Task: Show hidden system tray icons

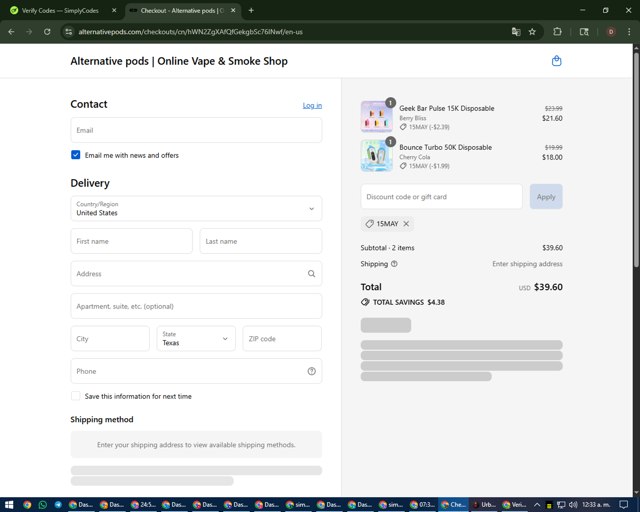Action: [x=537, y=505]
